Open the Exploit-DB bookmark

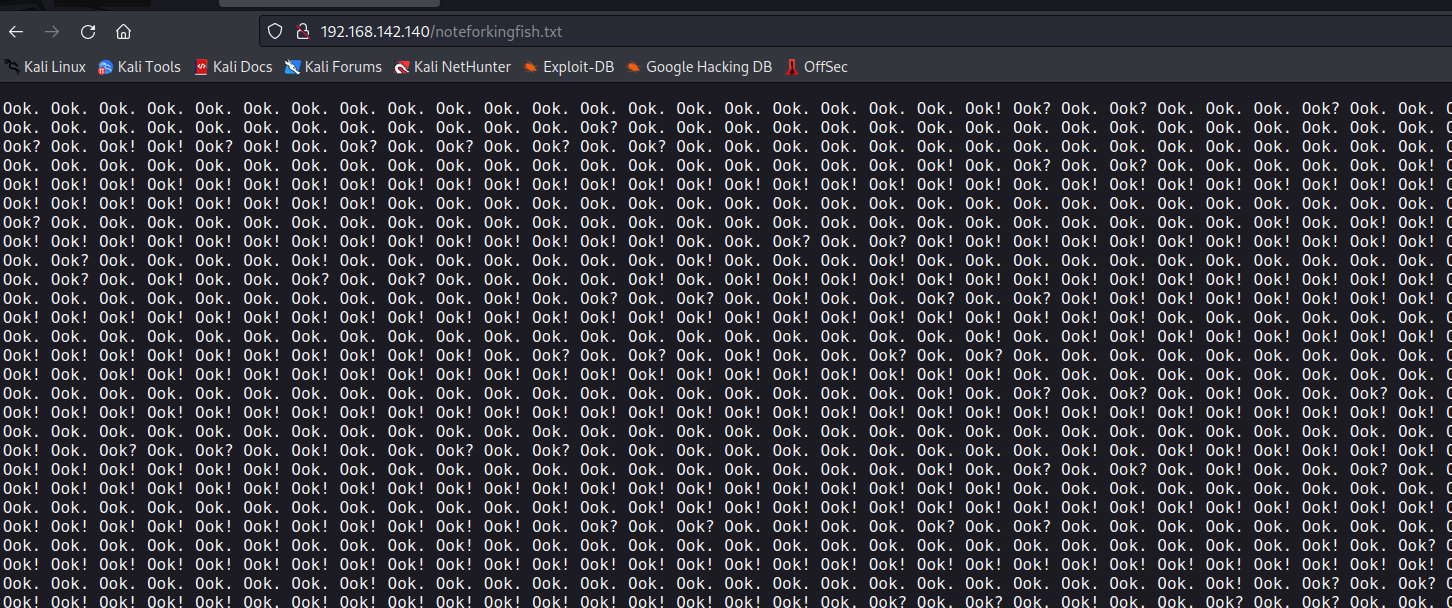pyautogui.click(x=568, y=67)
